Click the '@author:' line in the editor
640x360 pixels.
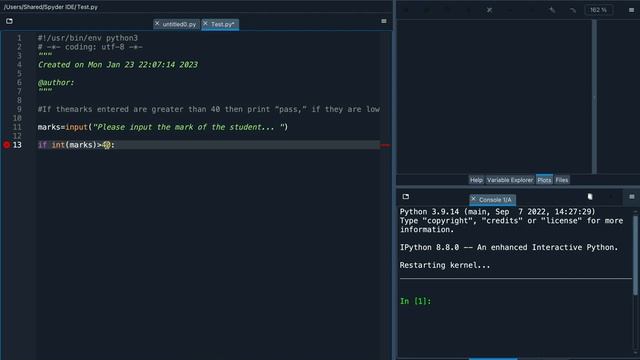(56, 82)
